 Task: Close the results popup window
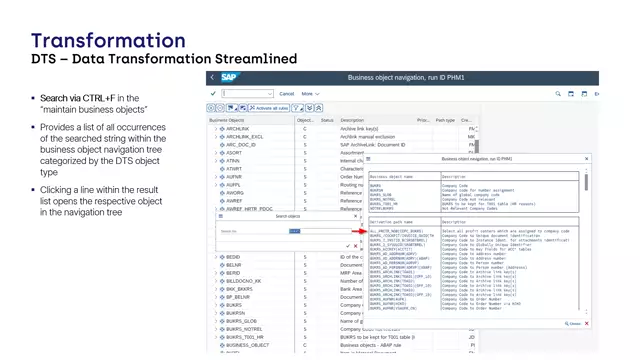coord(587,159)
